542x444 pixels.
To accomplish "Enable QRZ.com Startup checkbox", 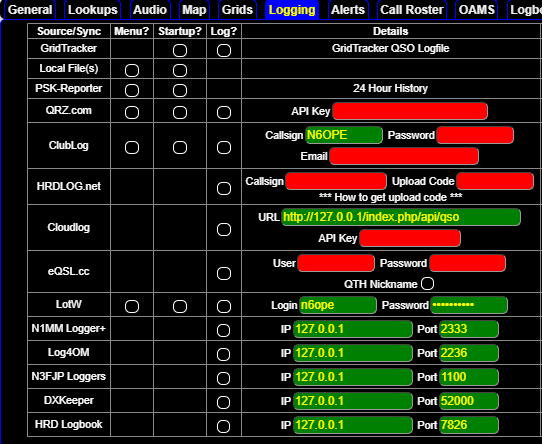I will point(180,112).
